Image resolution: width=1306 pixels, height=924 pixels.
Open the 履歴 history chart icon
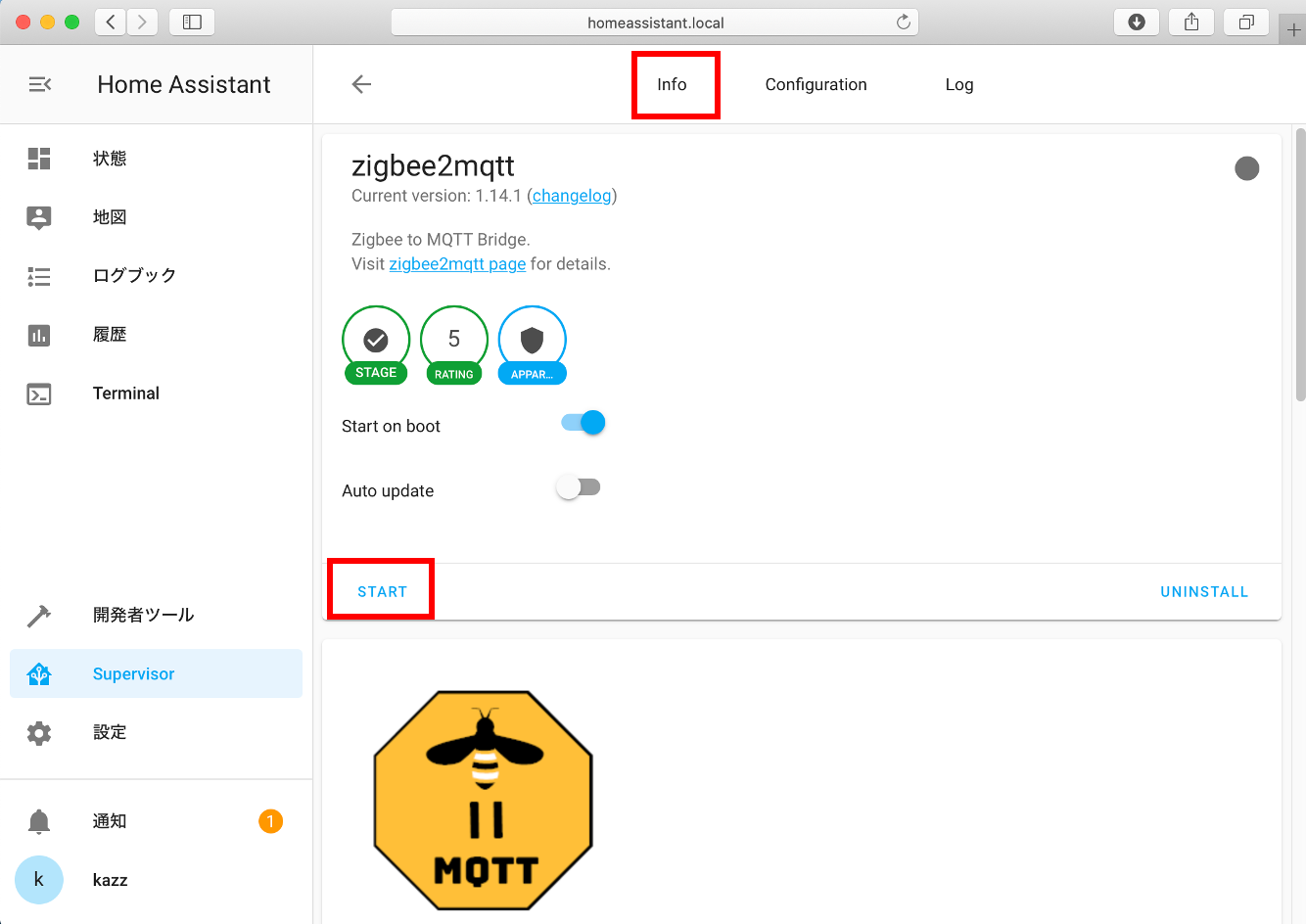39,335
